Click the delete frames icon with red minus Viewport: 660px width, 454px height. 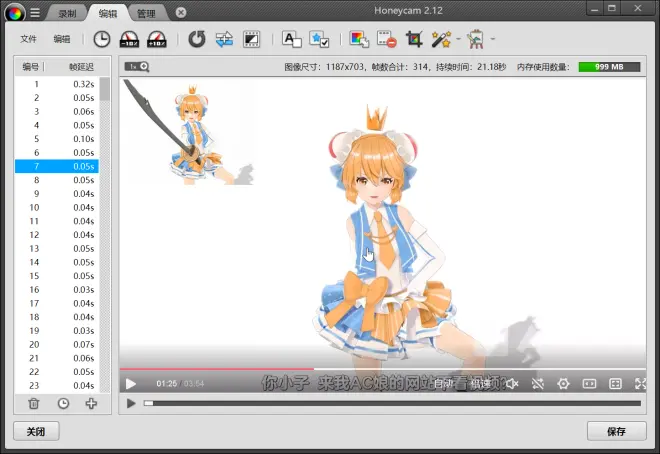tap(386, 39)
